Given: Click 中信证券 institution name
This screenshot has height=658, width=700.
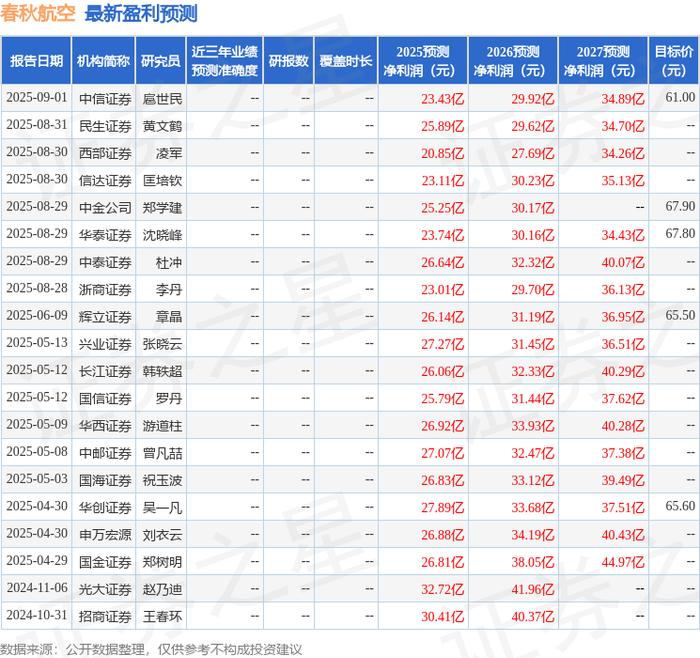Looking at the screenshot, I should (x=105, y=99).
